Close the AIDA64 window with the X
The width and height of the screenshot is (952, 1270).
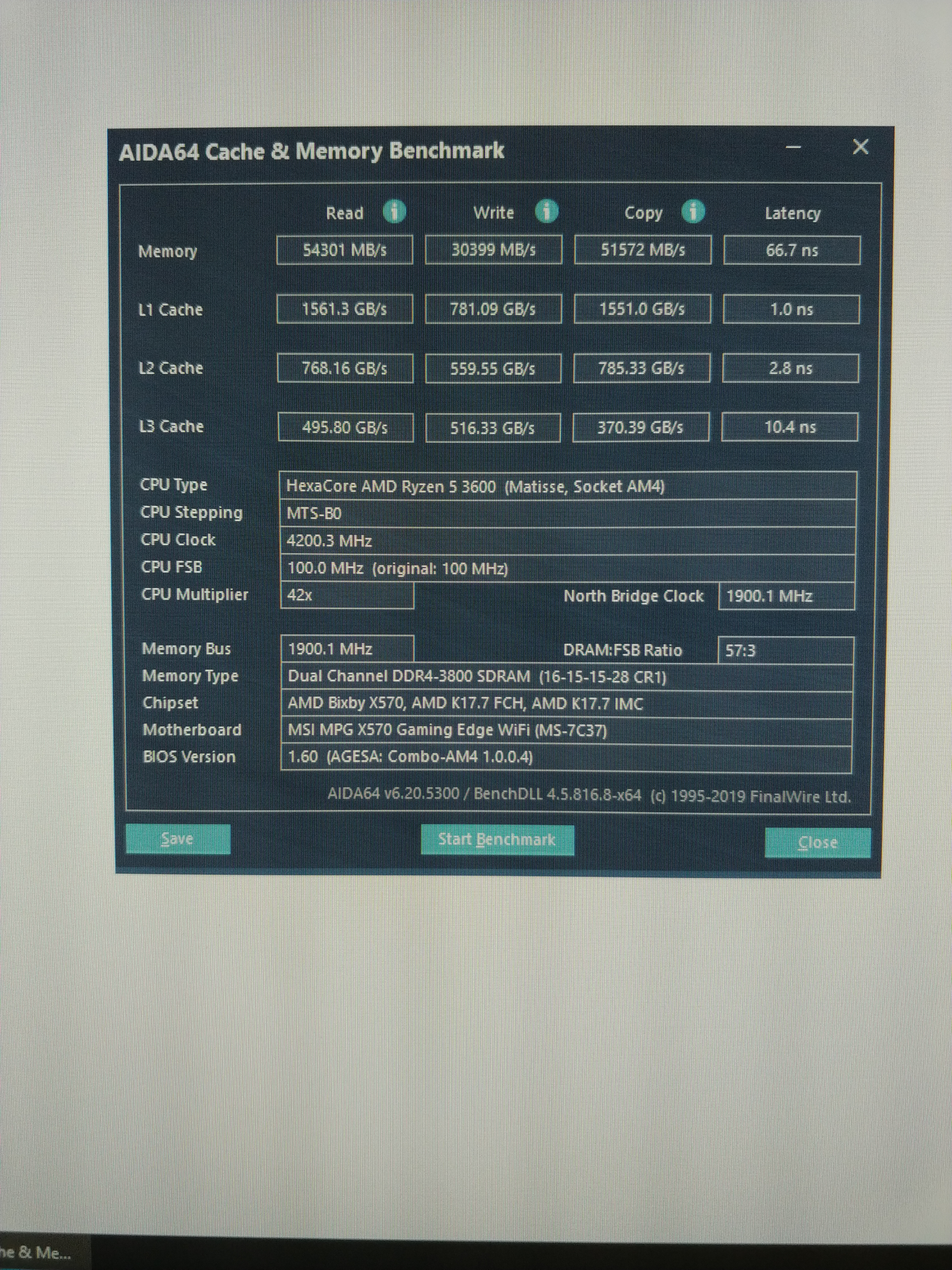coord(860,147)
